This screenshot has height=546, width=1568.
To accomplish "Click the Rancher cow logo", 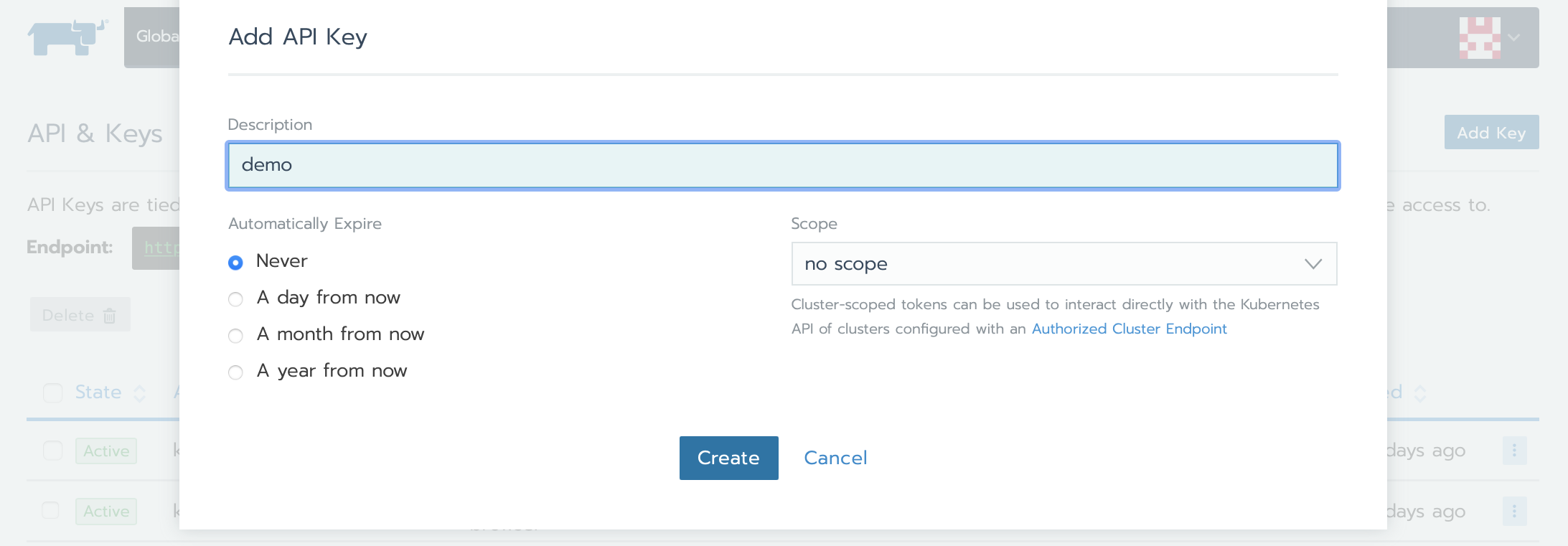I will click(x=67, y=37).
